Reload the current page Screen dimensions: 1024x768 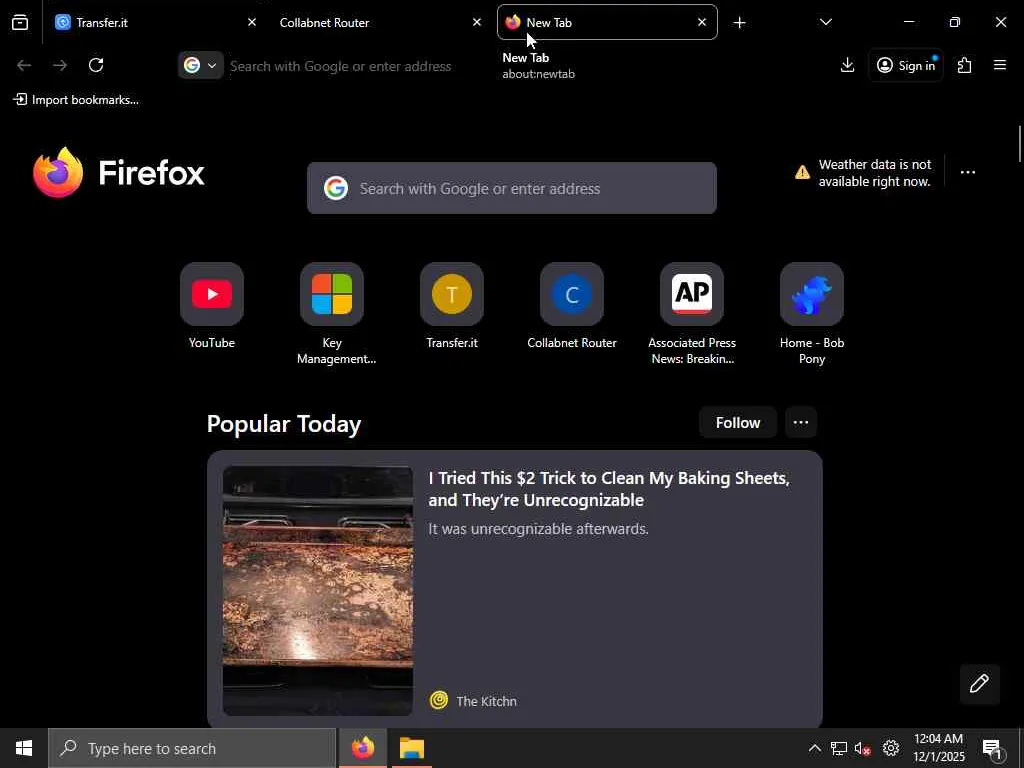[96, 65]
